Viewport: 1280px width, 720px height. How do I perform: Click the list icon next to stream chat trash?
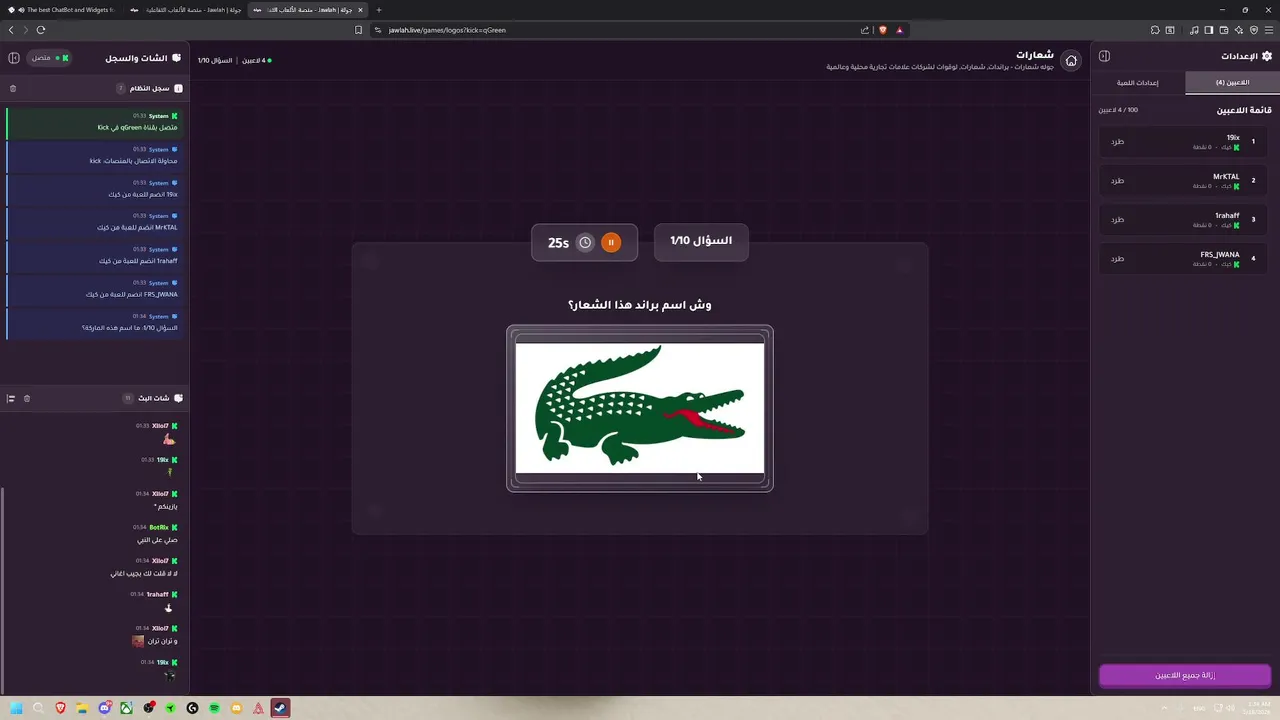click(11, 398)
